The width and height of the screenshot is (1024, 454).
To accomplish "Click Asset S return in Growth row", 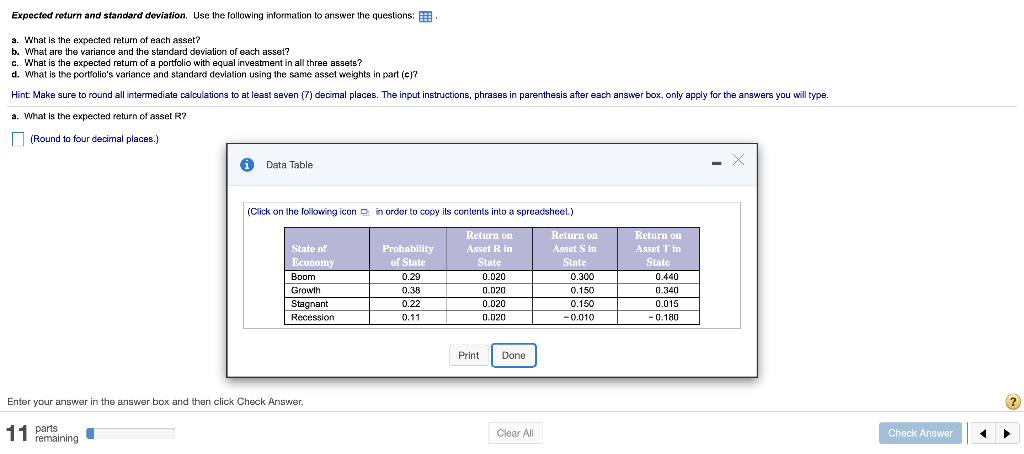I will point(582,290).
